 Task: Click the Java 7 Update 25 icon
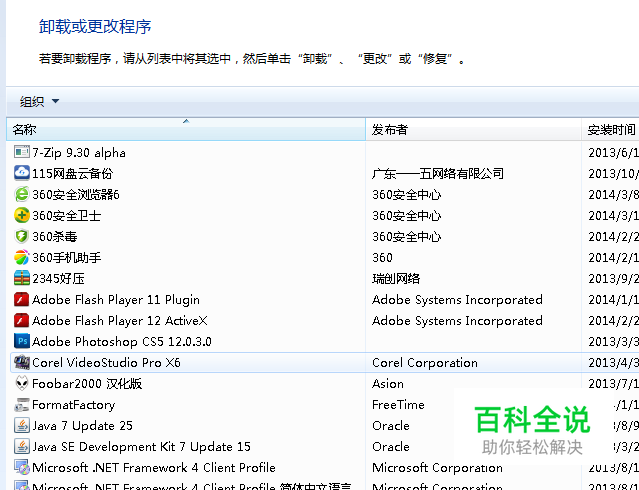click(22, 425)
